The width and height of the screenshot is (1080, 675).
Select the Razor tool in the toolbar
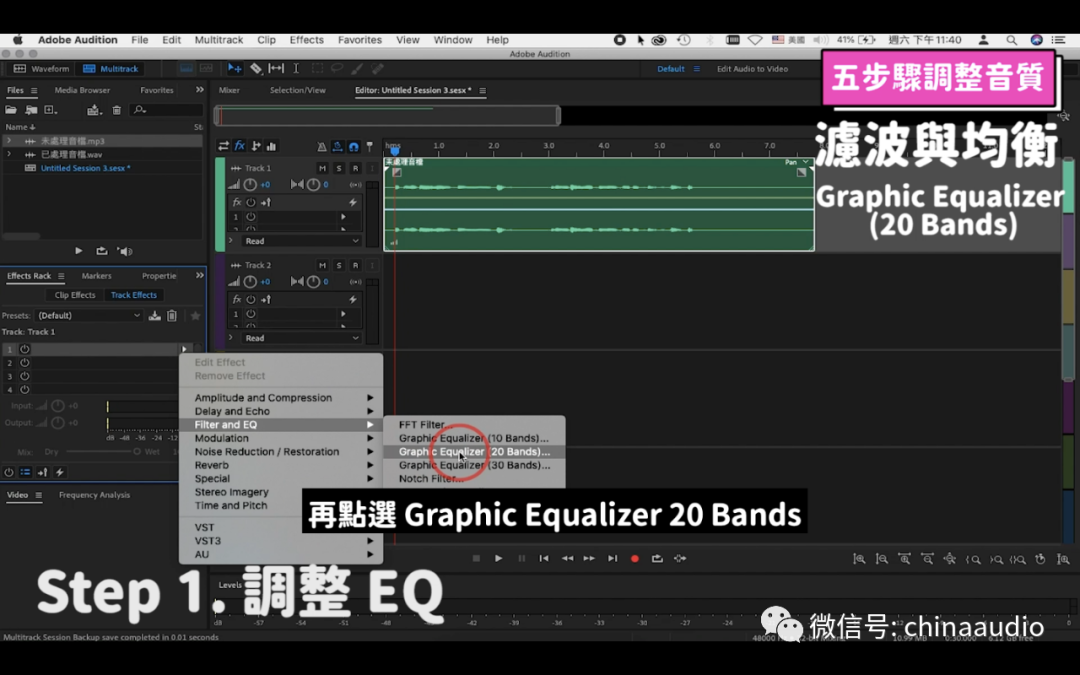(256, 69)
